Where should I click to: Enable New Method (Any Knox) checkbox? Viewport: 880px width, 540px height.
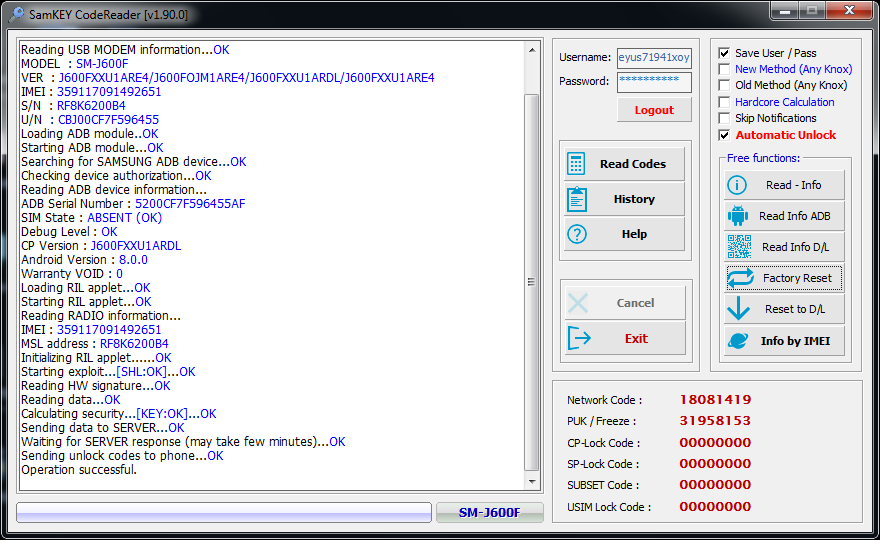[x=725, y=69]
